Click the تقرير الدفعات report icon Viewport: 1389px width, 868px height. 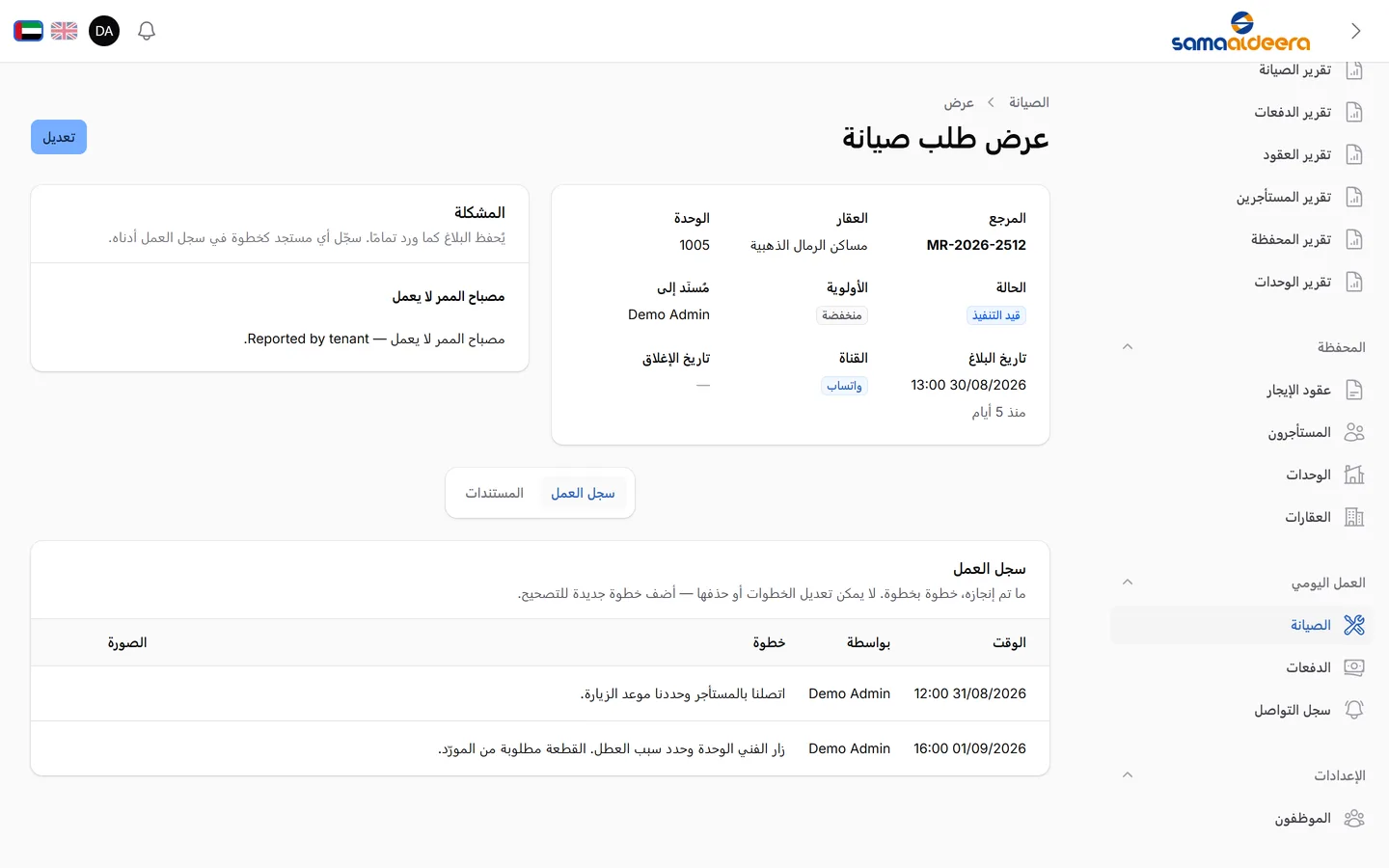click(x=1354, y=112)
